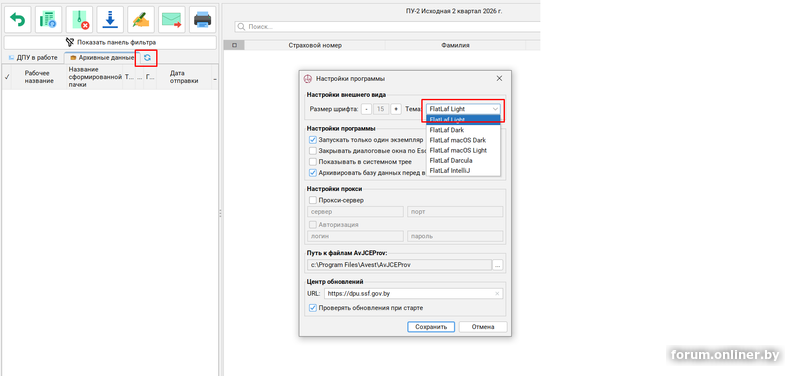The height and width of the screenshot is (376, 800).
Task: Click the green undo arrow toolbar icon
Action: click(x=18, y=20)
